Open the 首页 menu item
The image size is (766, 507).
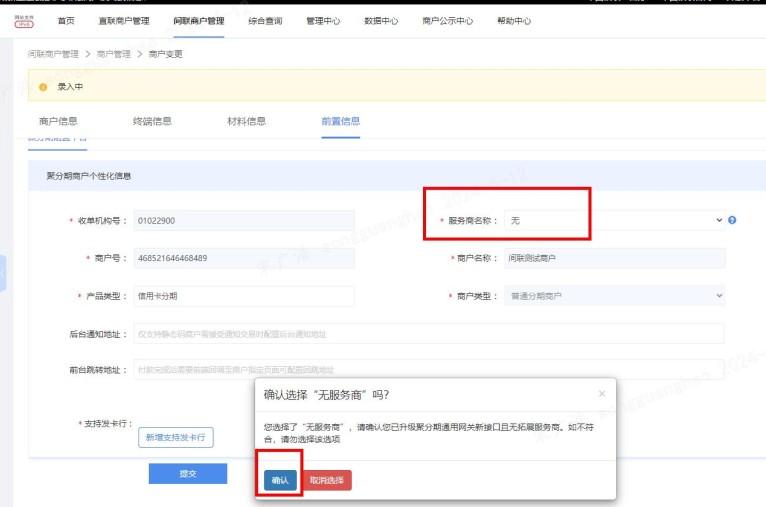(66, 21)
